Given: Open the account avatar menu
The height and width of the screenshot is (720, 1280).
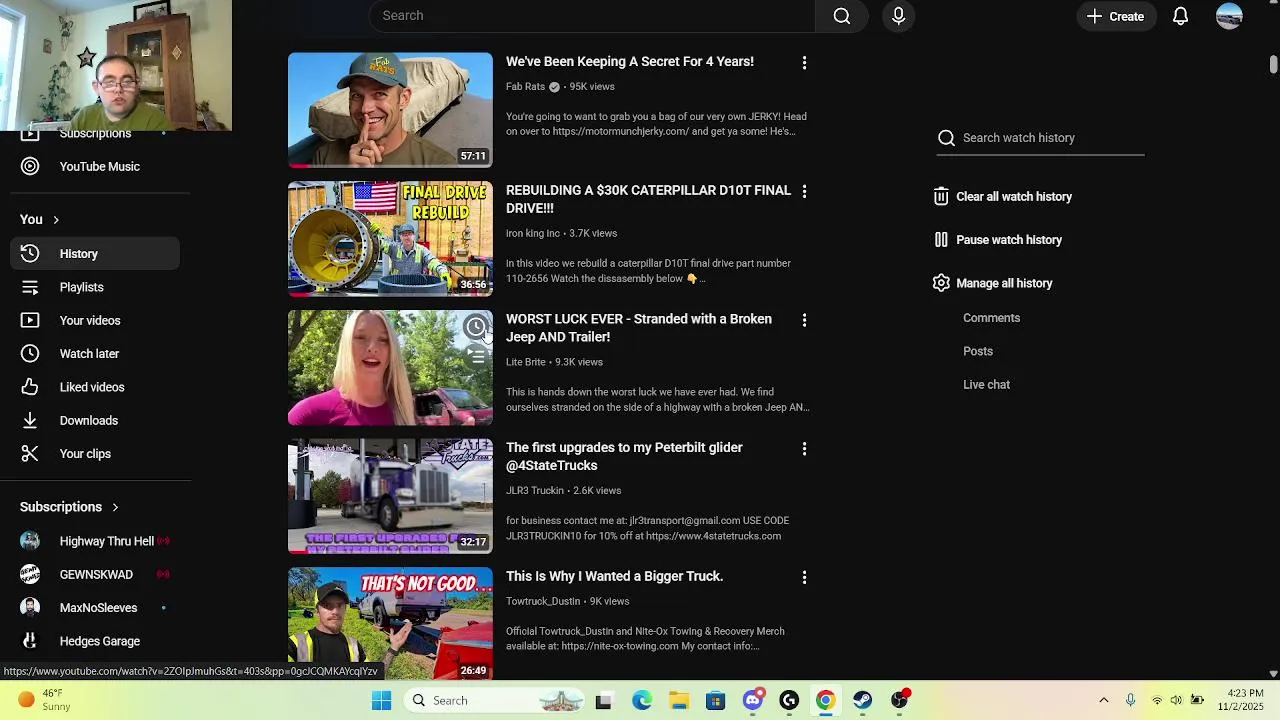Looking at the screenshot, I should [x=1229, y=16].
